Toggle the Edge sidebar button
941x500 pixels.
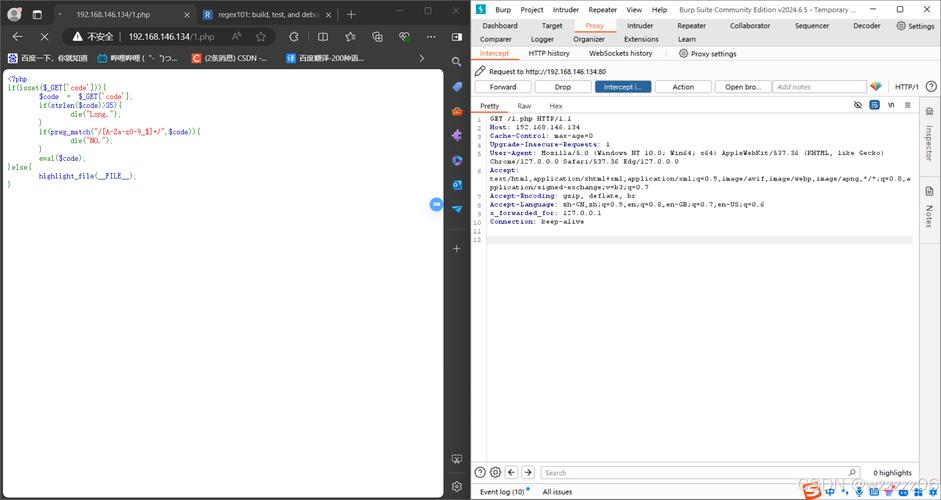457,37
